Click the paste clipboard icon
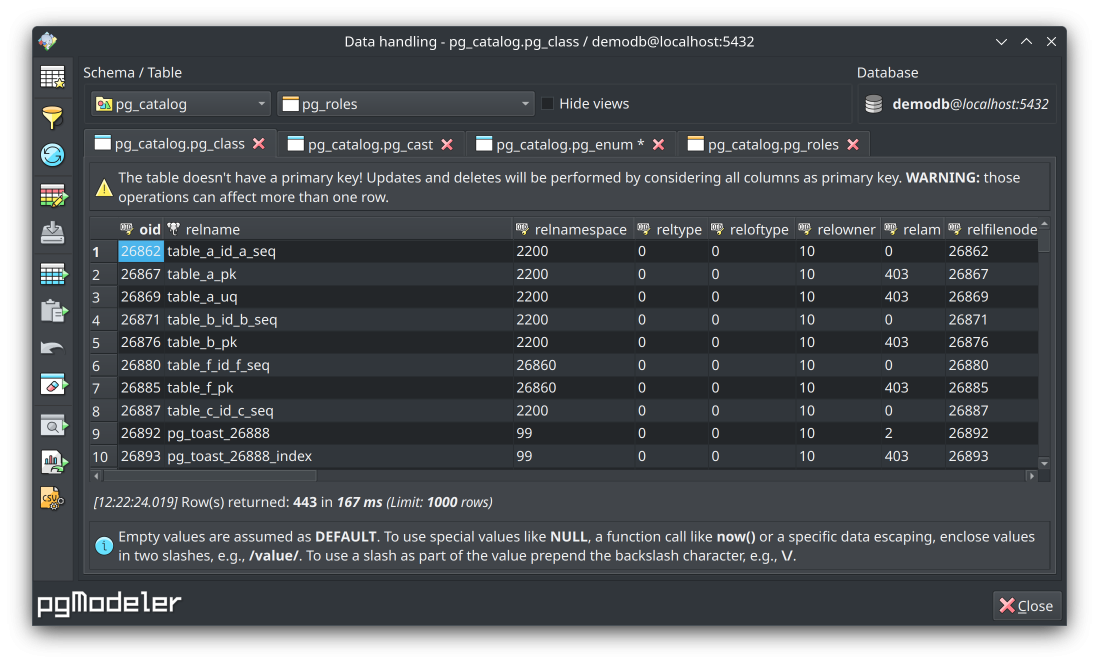 pos(52,311)
